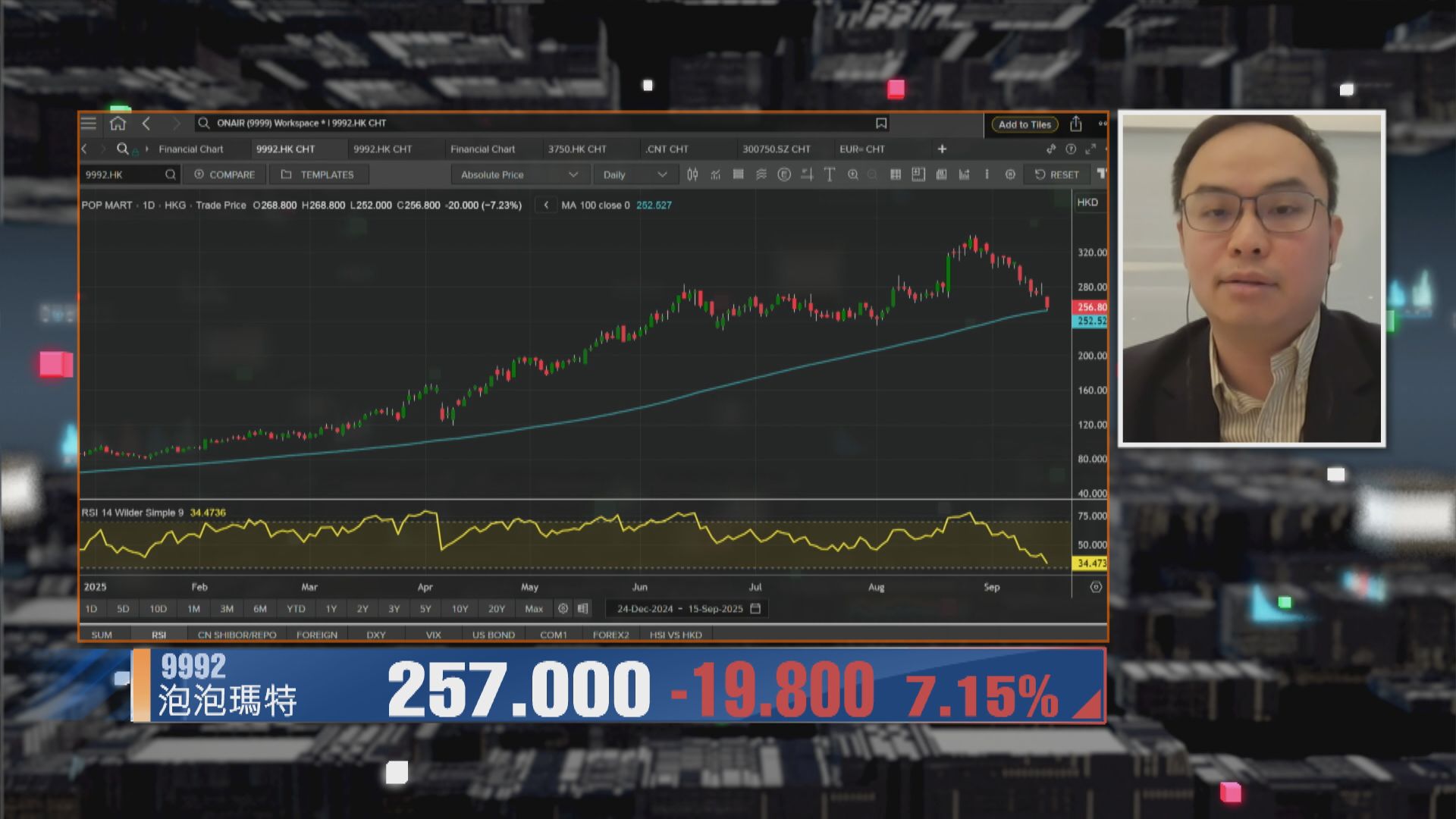Click the zoom in magnifier icon

[852, 174]
